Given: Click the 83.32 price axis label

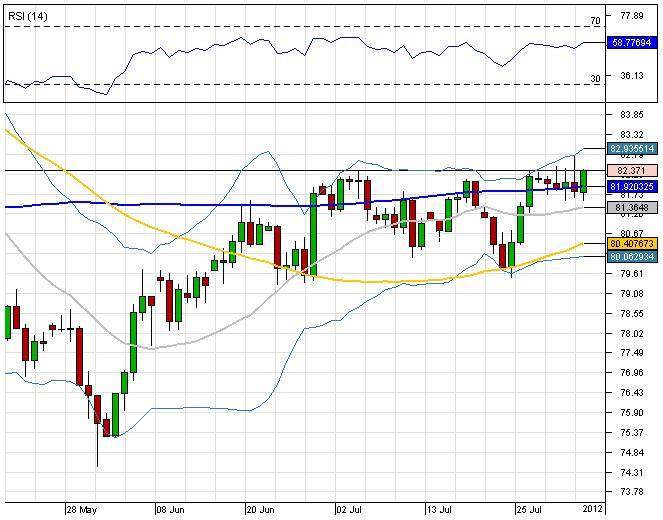Looking at the screenshot, I should click(x=631, y=135).
